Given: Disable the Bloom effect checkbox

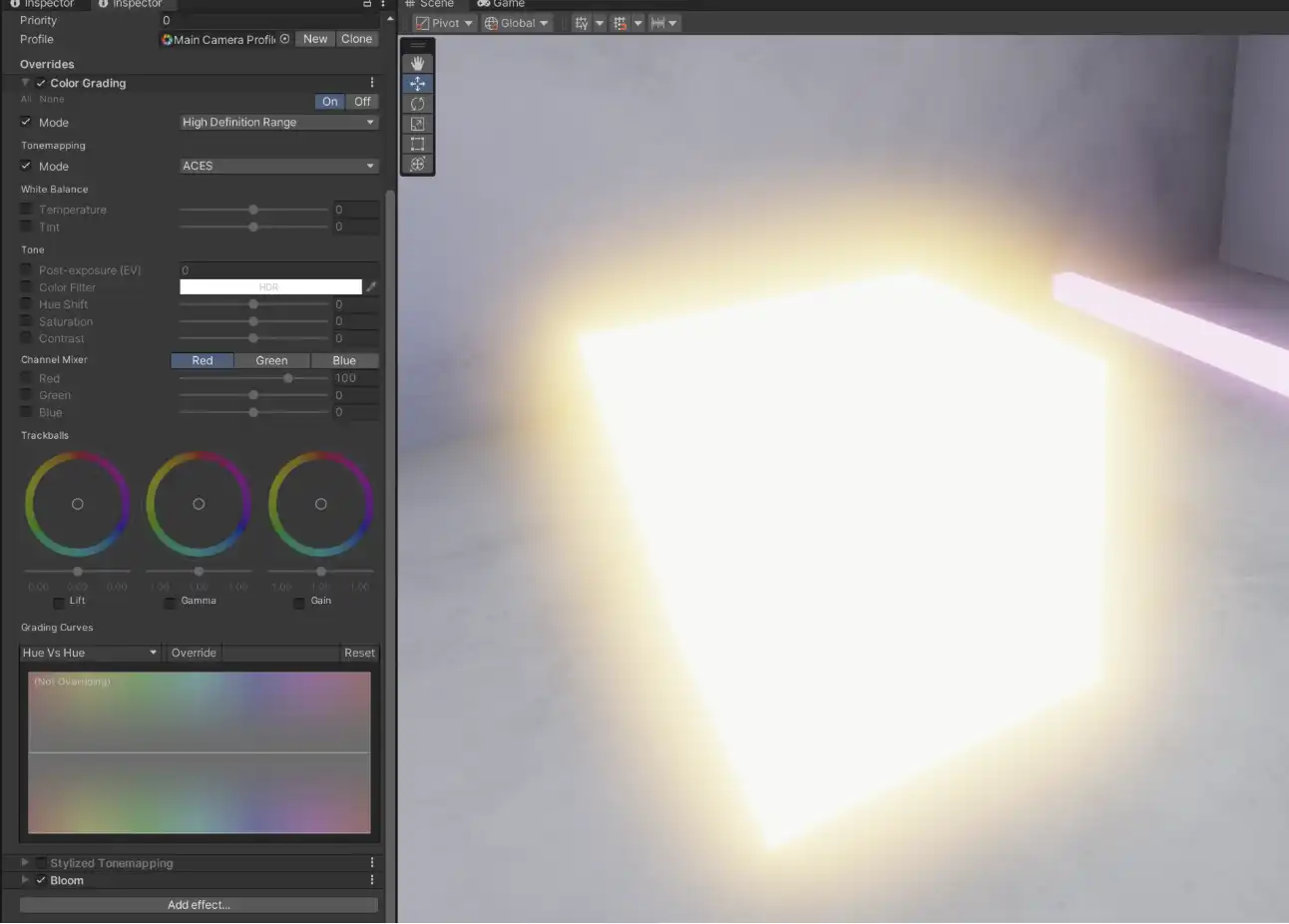Looking at the screenshot, I should click(x=41, y=880).
